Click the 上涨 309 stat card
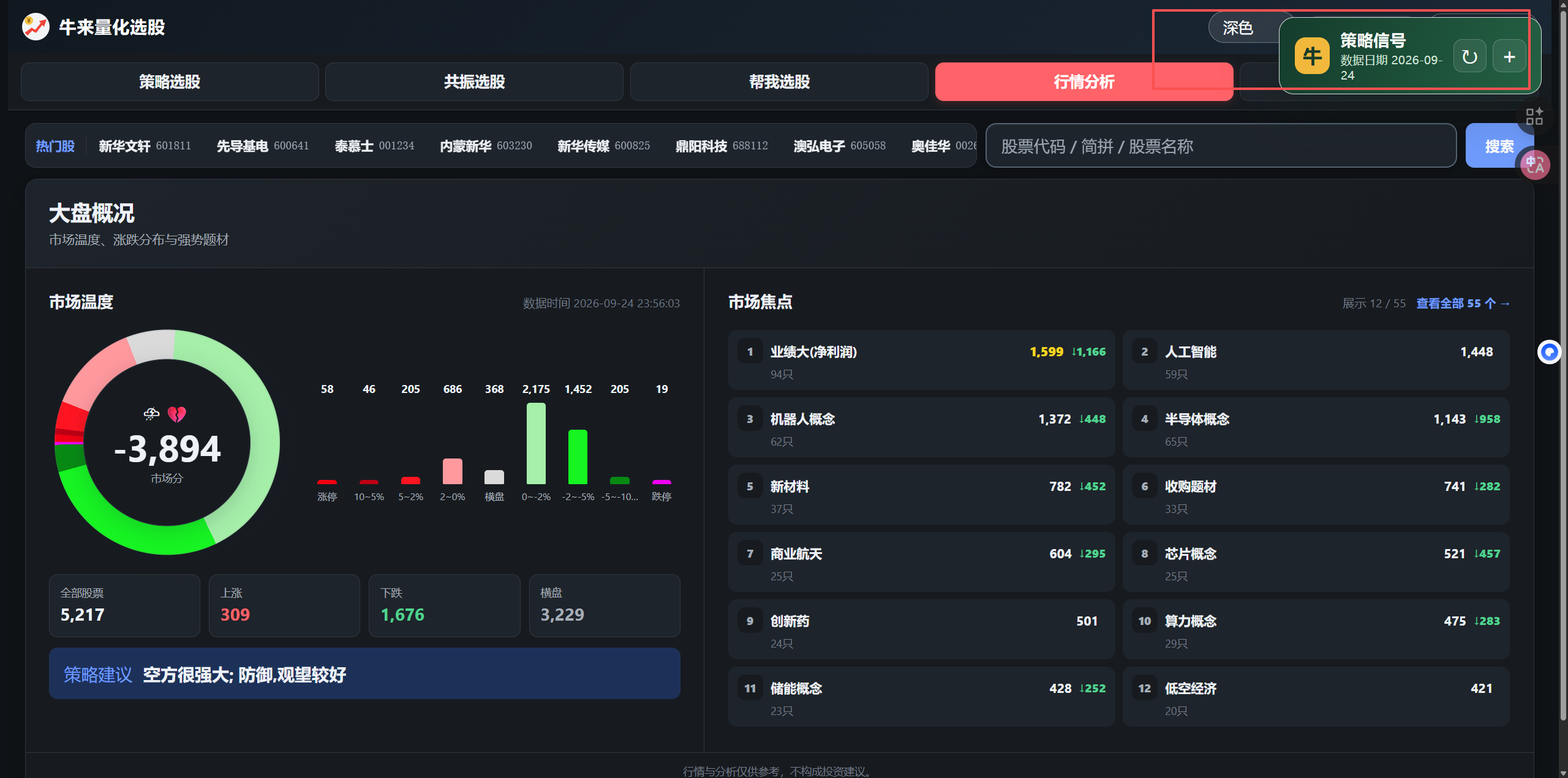Viewport: 1568px width, 778px height. (x=284, y=605)
